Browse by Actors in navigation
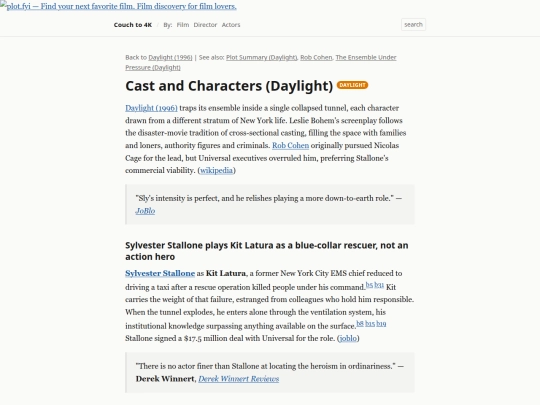This screenshot has height=405, width=540. (x=231, y=25)
